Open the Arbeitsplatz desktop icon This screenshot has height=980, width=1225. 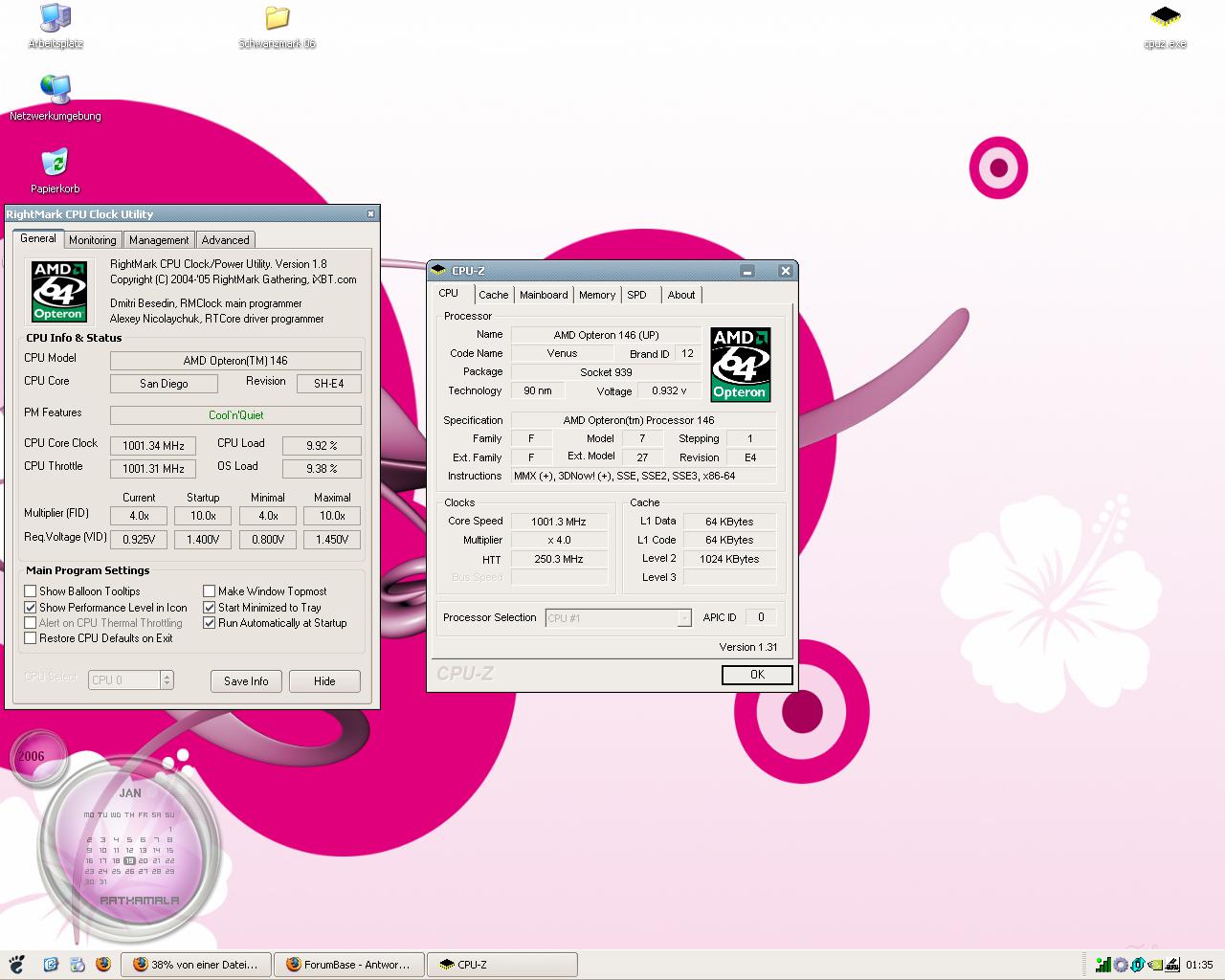56,27
